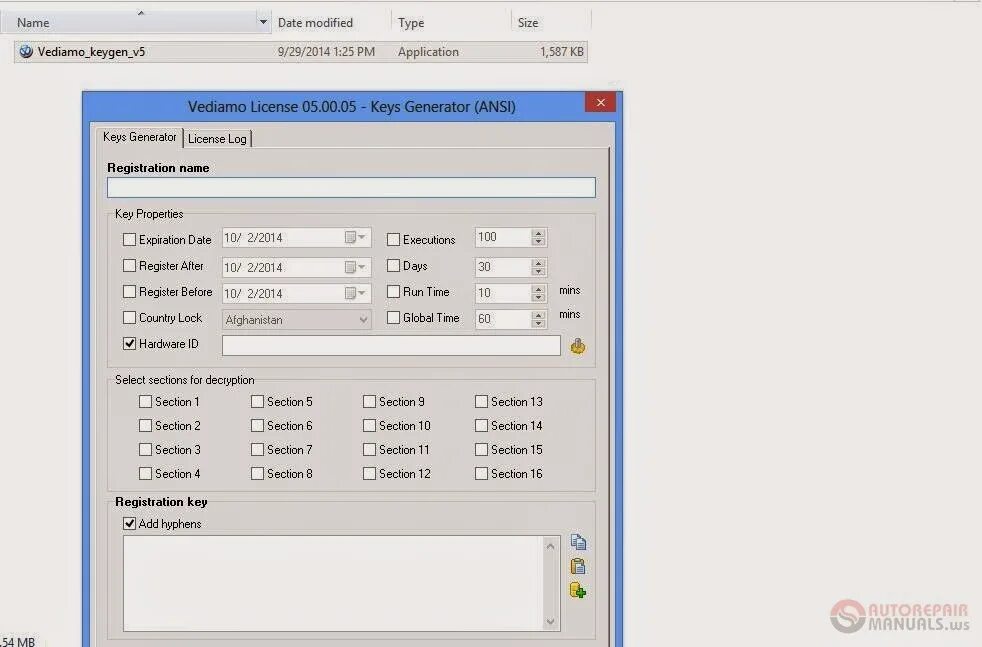
Task: Click the registration key scrollbar up arrow
Action: tap(550, 546)
